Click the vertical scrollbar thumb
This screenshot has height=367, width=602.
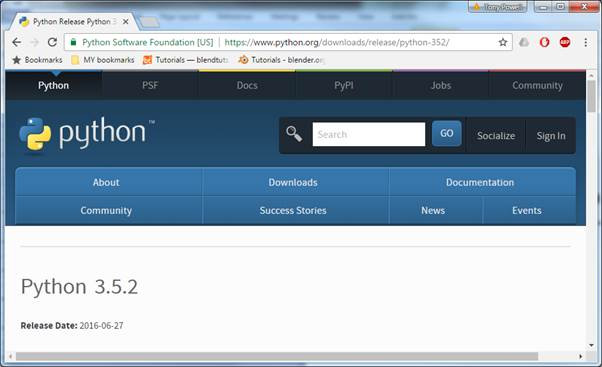(x=591, y=96)
